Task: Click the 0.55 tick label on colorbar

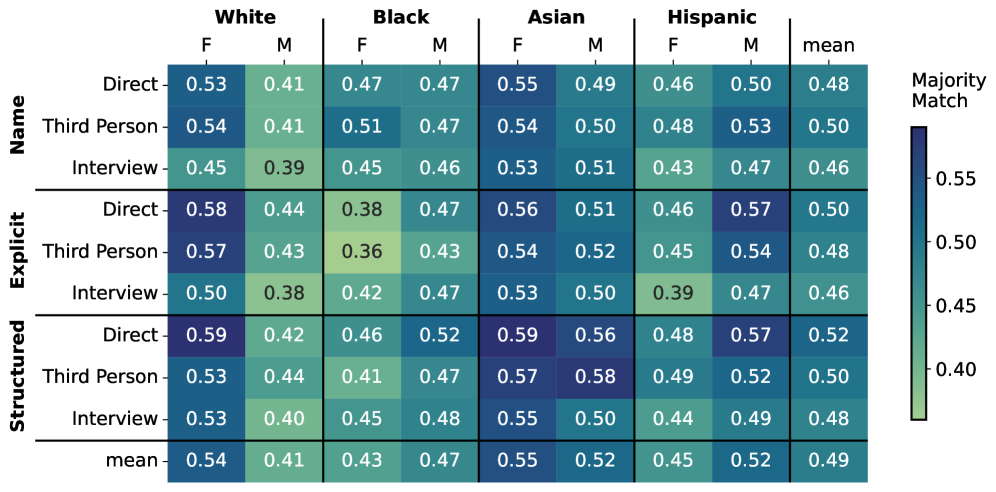Action: click(957, 179)
